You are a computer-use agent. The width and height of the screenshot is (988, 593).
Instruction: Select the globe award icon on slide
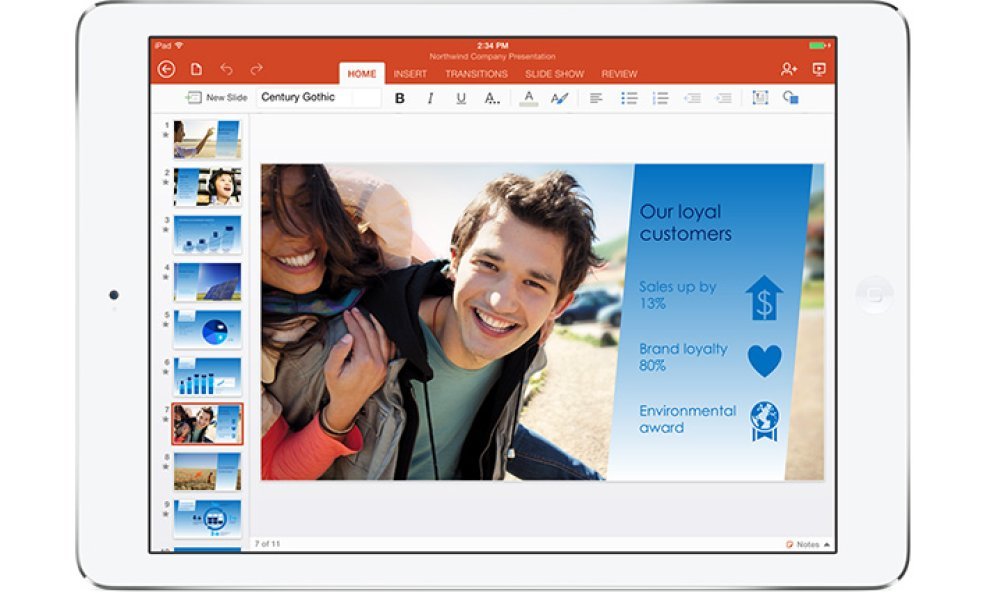pos(764,421)
